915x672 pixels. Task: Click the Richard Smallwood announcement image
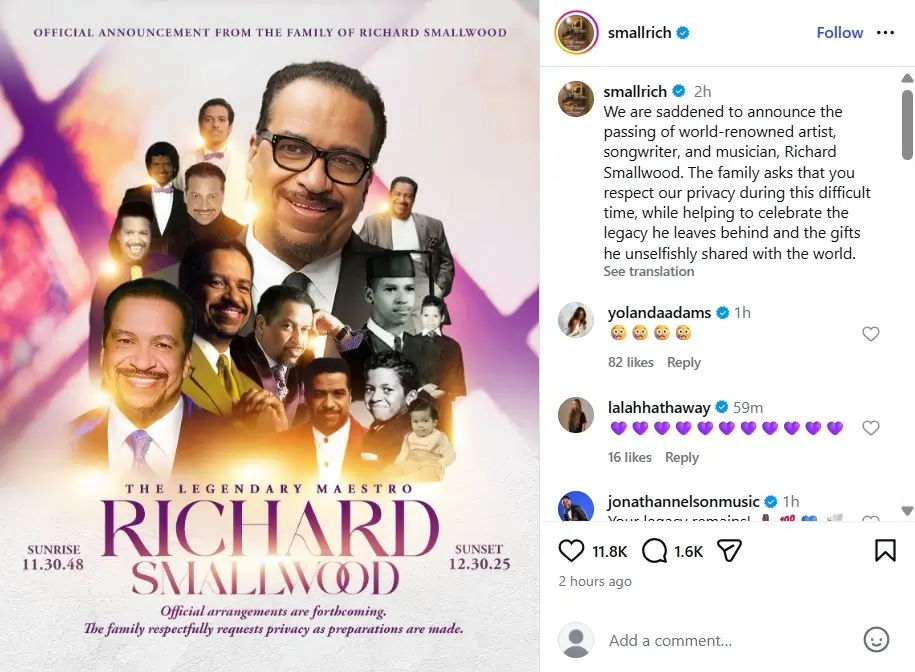(x=270, y=336)
